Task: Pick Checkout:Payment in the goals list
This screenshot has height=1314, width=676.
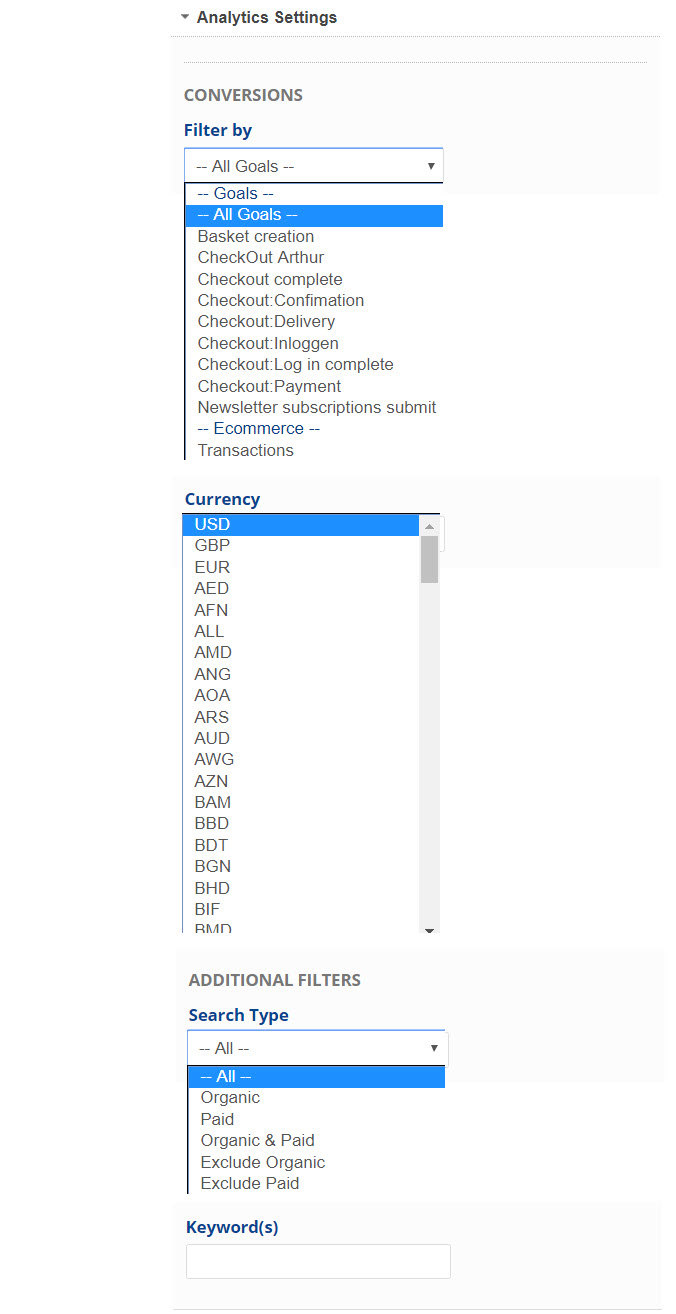Action: point(269,386)
